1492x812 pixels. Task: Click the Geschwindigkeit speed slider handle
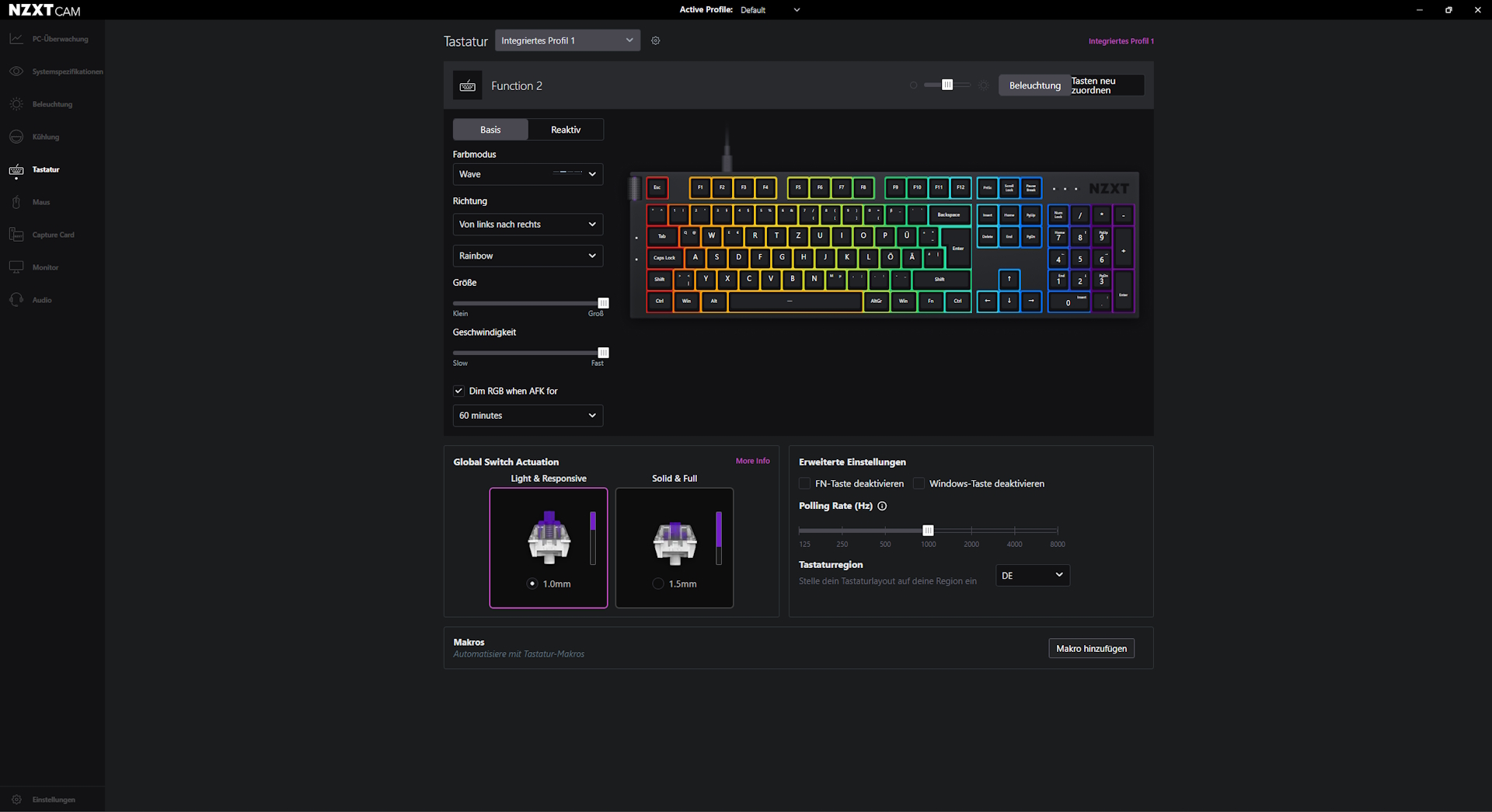603,353
